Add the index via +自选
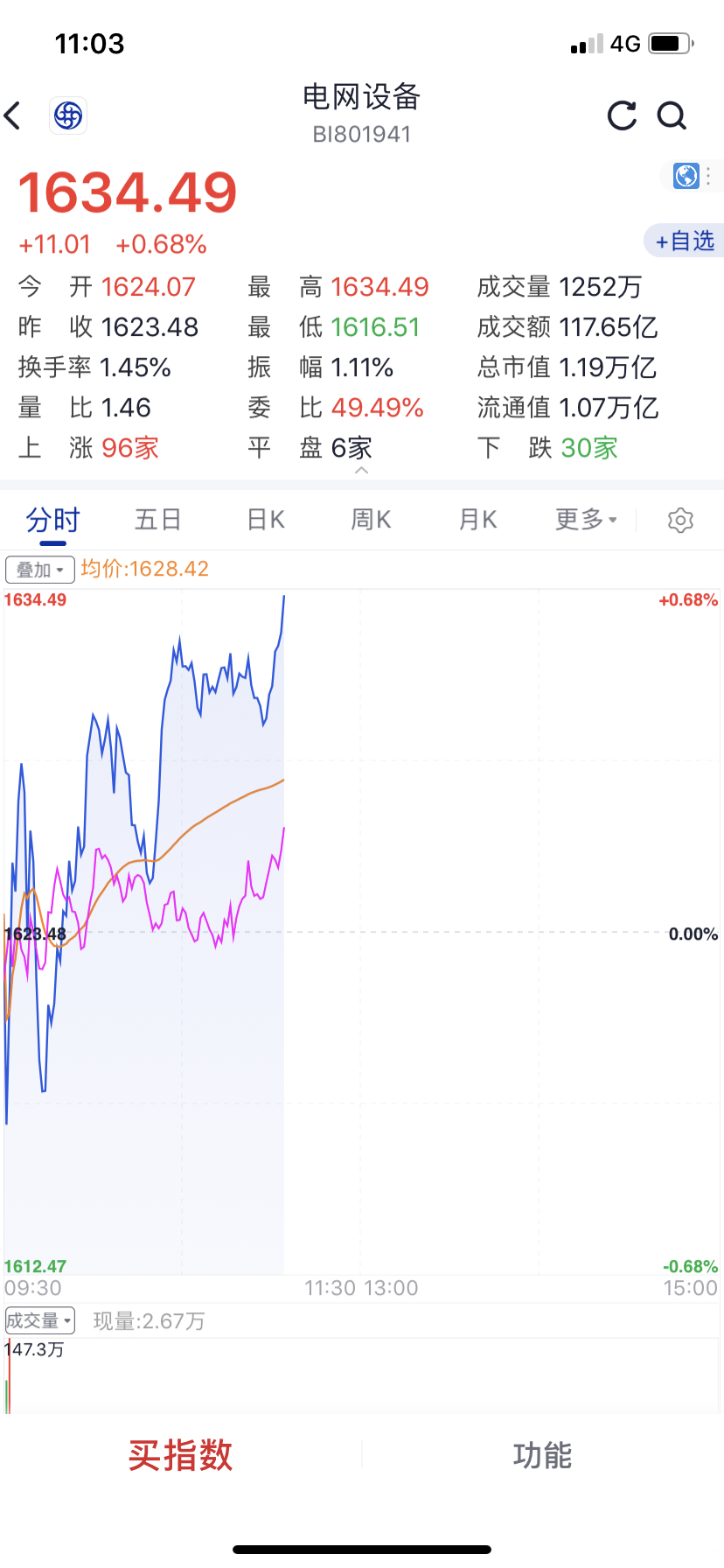 (x=685, y=241)
